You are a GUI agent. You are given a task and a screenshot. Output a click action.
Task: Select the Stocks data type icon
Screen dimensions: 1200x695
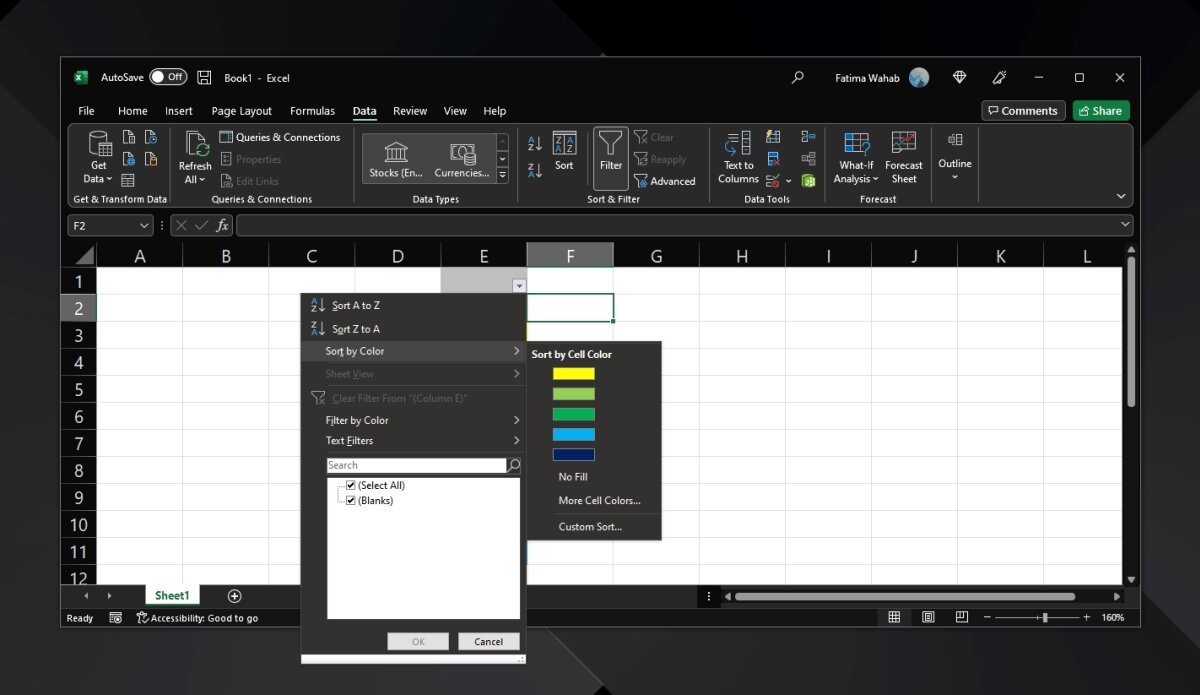pyautogui.click(x=396, y=152)
